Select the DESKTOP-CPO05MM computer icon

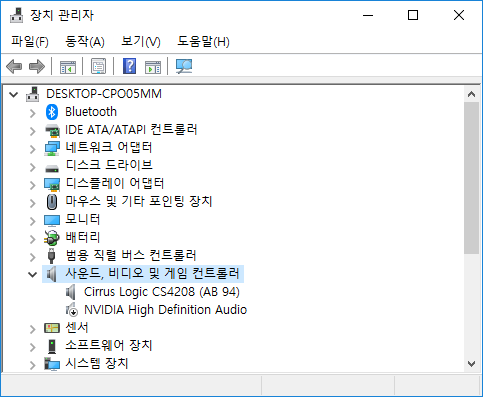[33, 94]
